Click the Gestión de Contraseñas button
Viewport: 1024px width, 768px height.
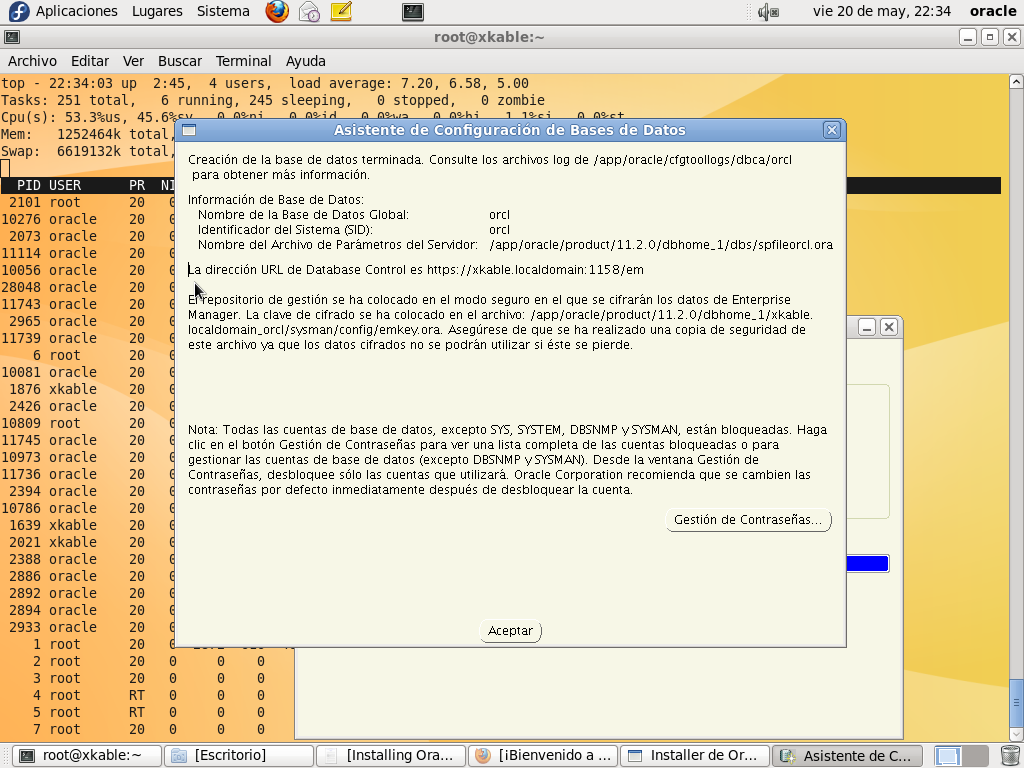(748, 520)
